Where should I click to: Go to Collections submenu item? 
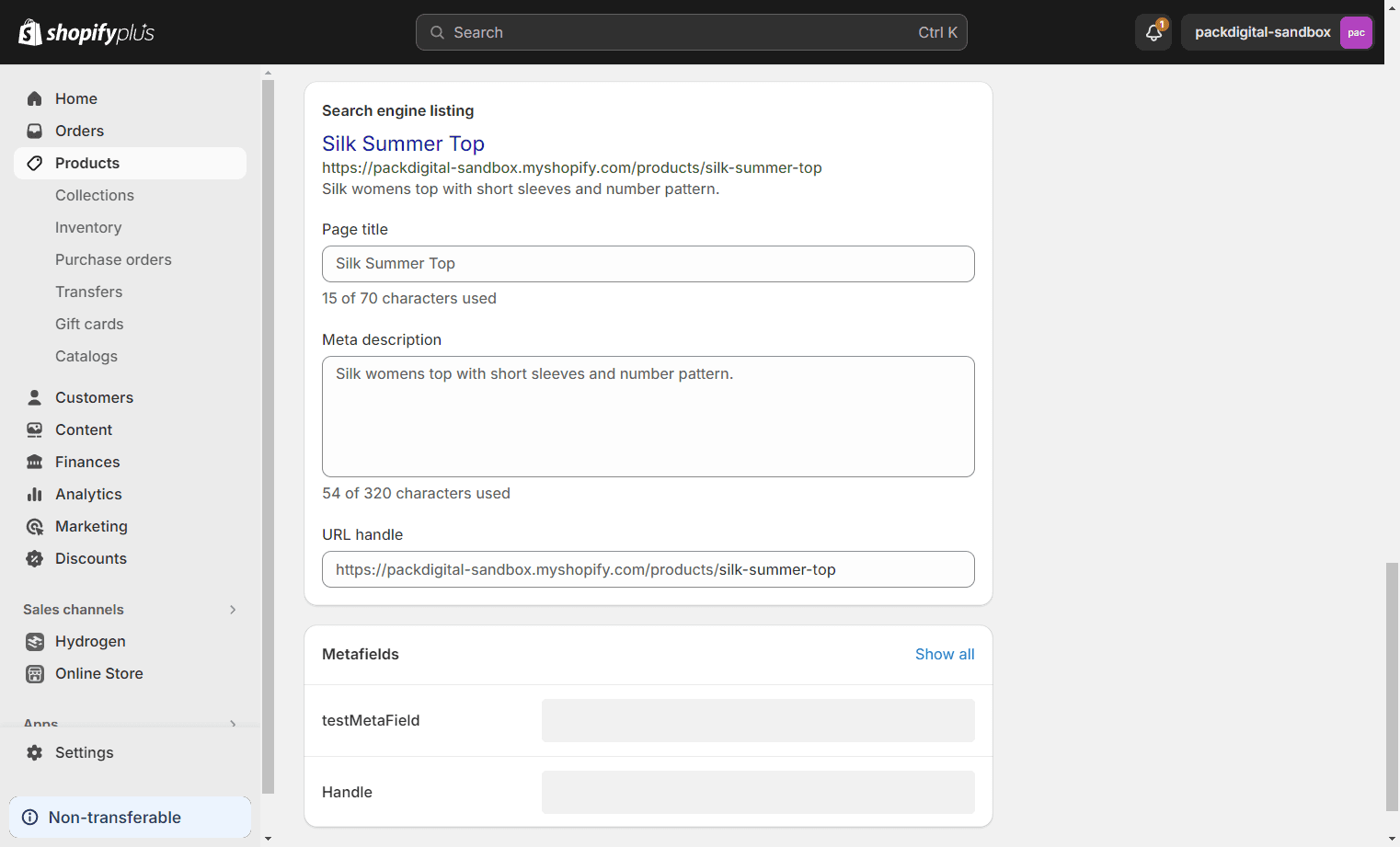coord(95,195)
